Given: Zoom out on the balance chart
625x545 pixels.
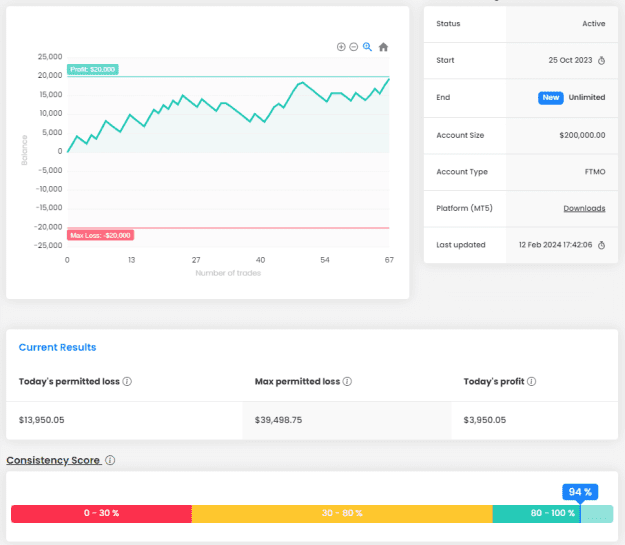Looking at the screenshot, I should click(x=354, y=47).
